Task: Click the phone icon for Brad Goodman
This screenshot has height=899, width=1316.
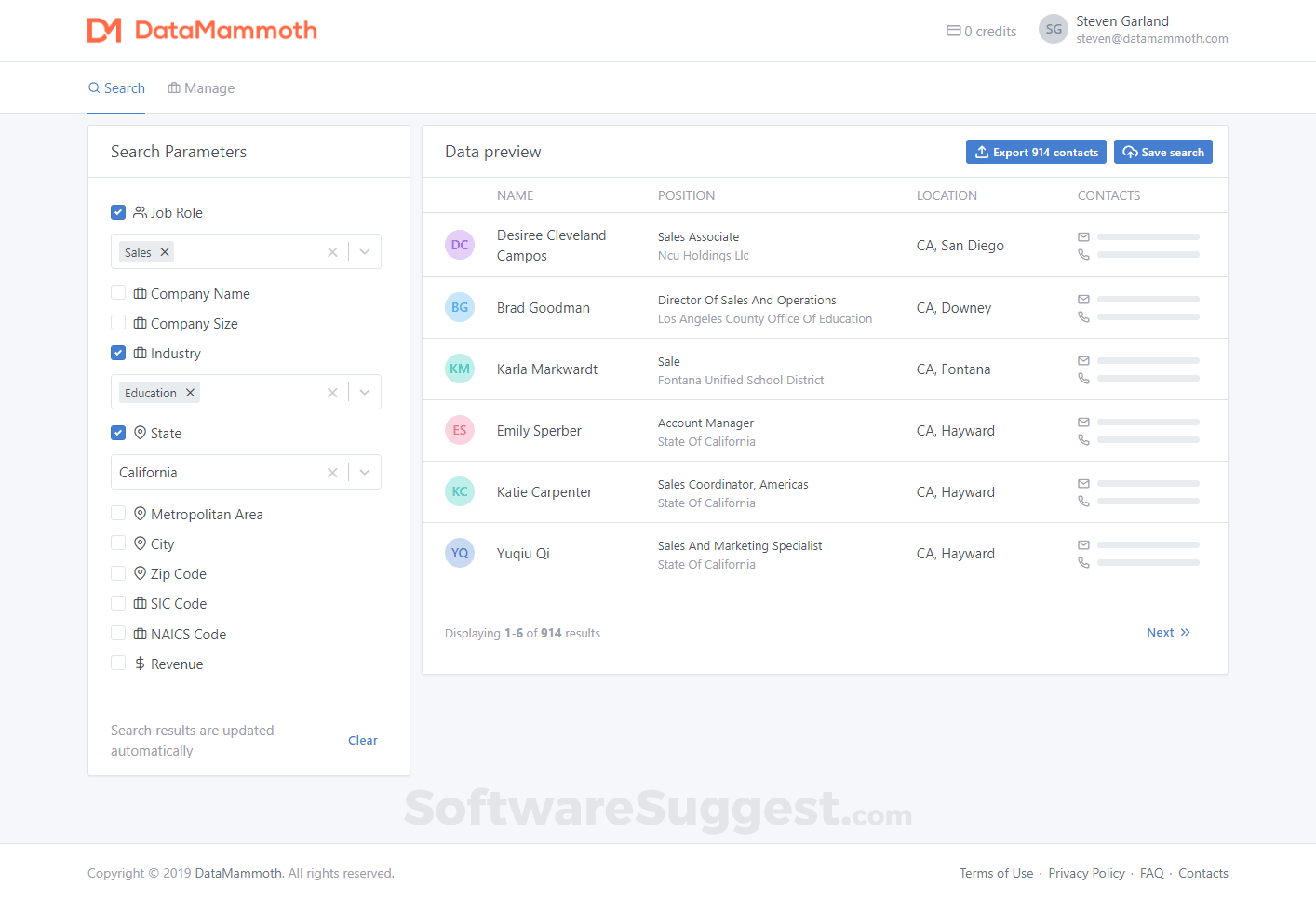Action: (1083, 316)
